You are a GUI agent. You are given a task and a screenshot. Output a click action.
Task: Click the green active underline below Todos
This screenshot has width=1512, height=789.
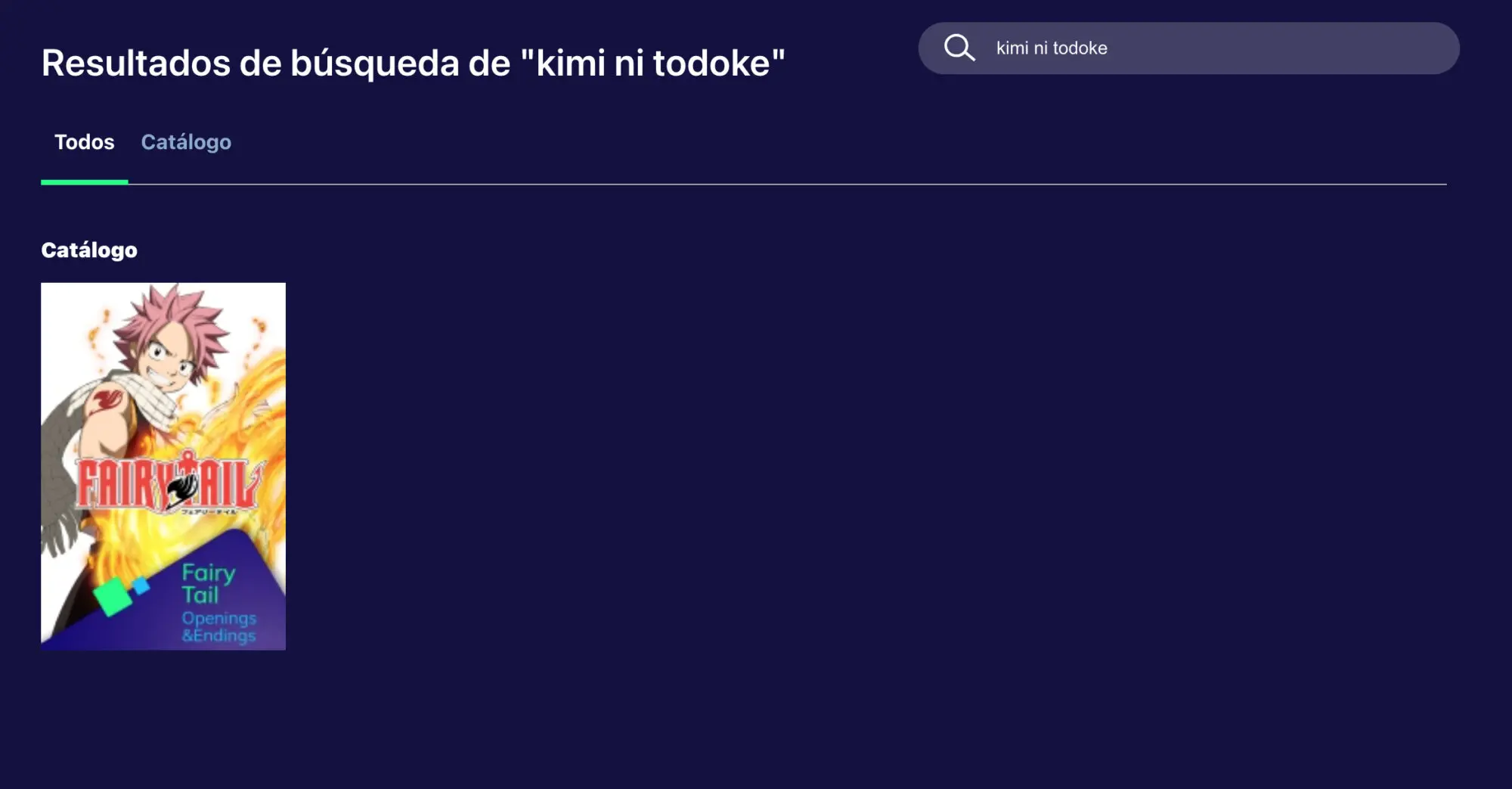[85, 182]
